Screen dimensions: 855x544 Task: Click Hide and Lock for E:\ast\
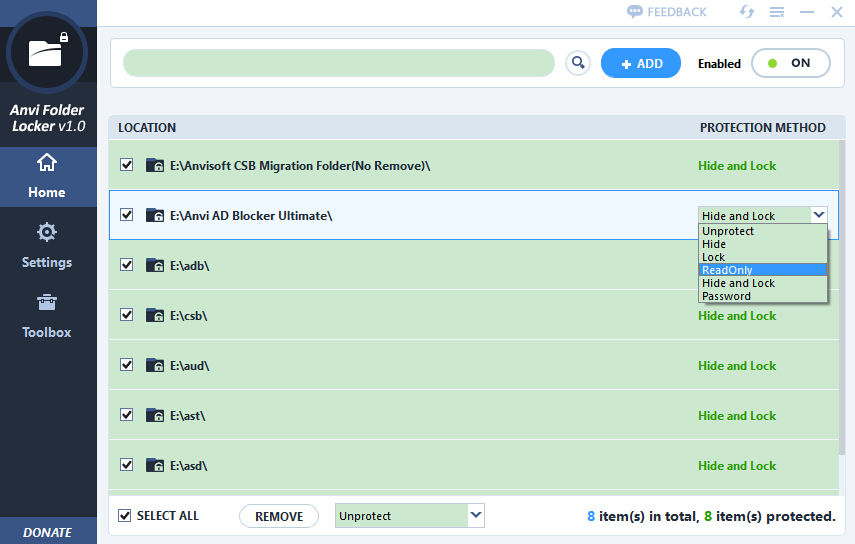tap(737, 416)
